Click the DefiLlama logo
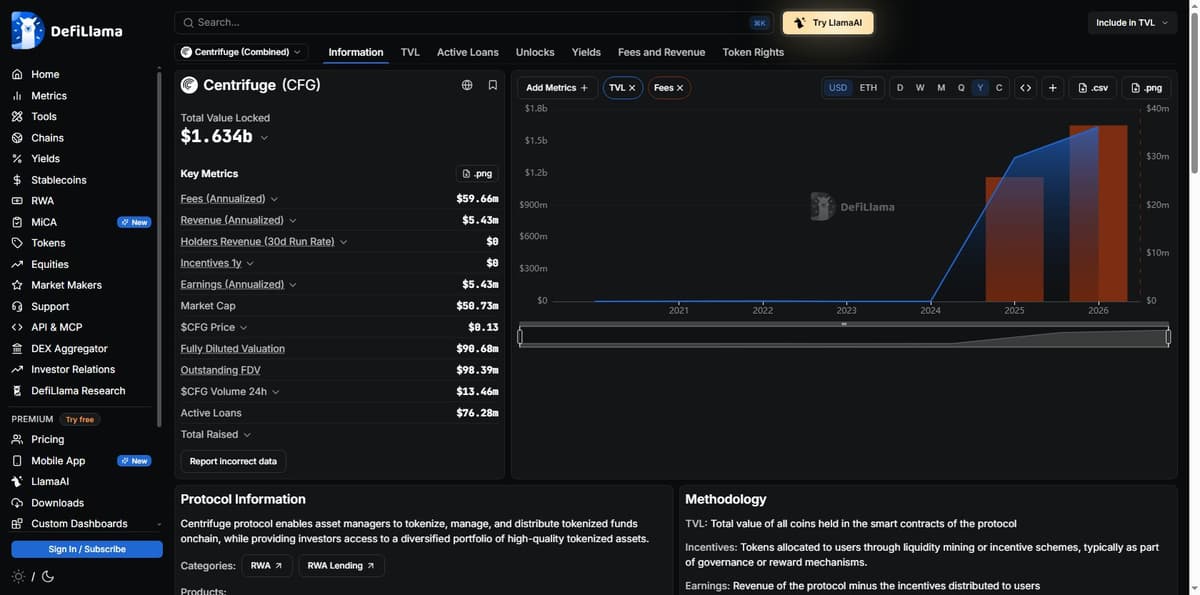The width and height of the screenshot is (1200, 595). click(x=67, y=31)
